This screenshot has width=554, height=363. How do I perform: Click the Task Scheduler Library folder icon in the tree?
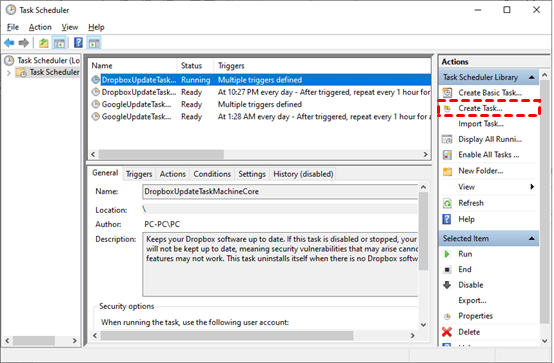pyautogui.click(x=22, y=72)
